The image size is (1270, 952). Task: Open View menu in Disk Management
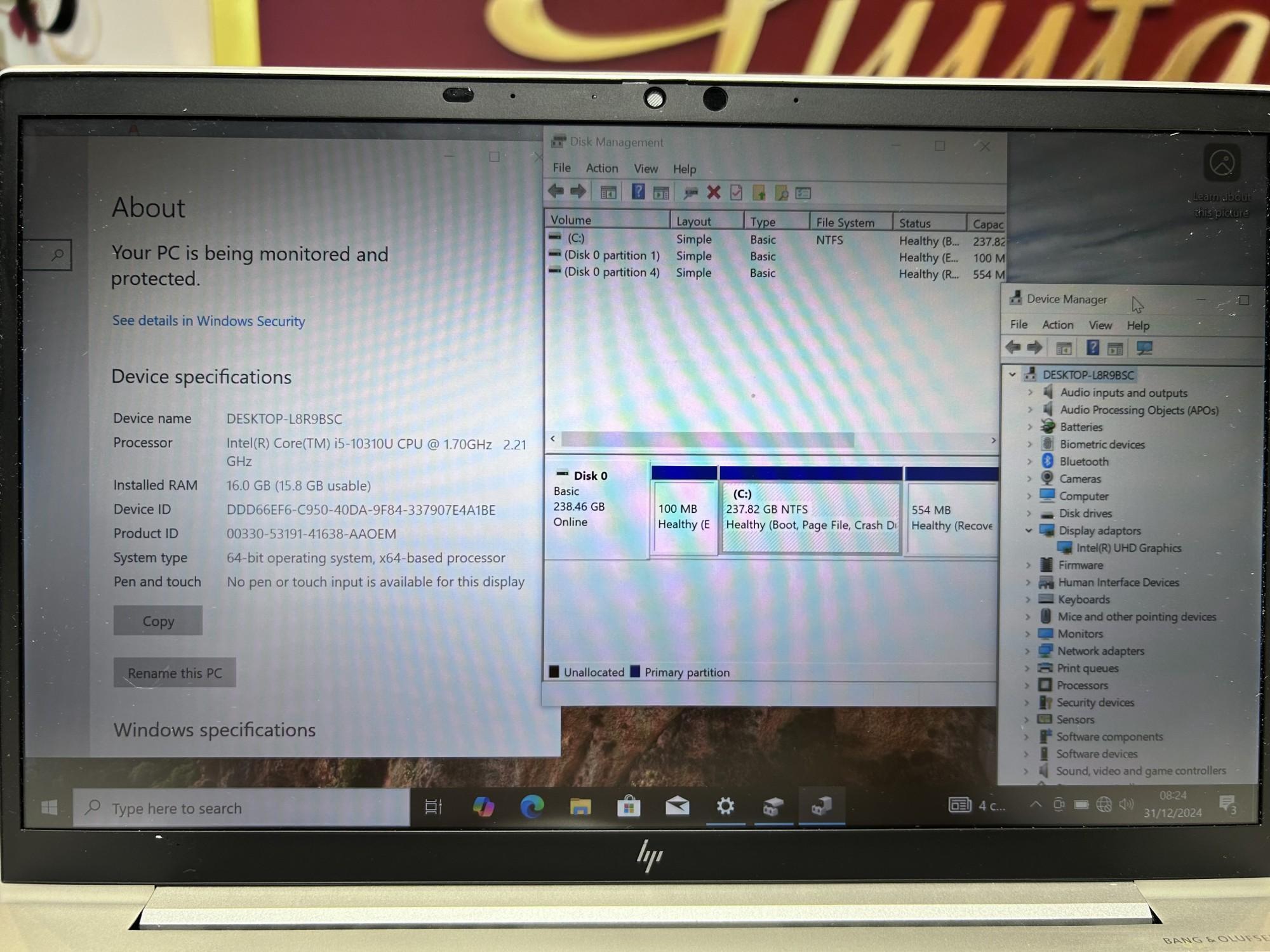(645, 169)
